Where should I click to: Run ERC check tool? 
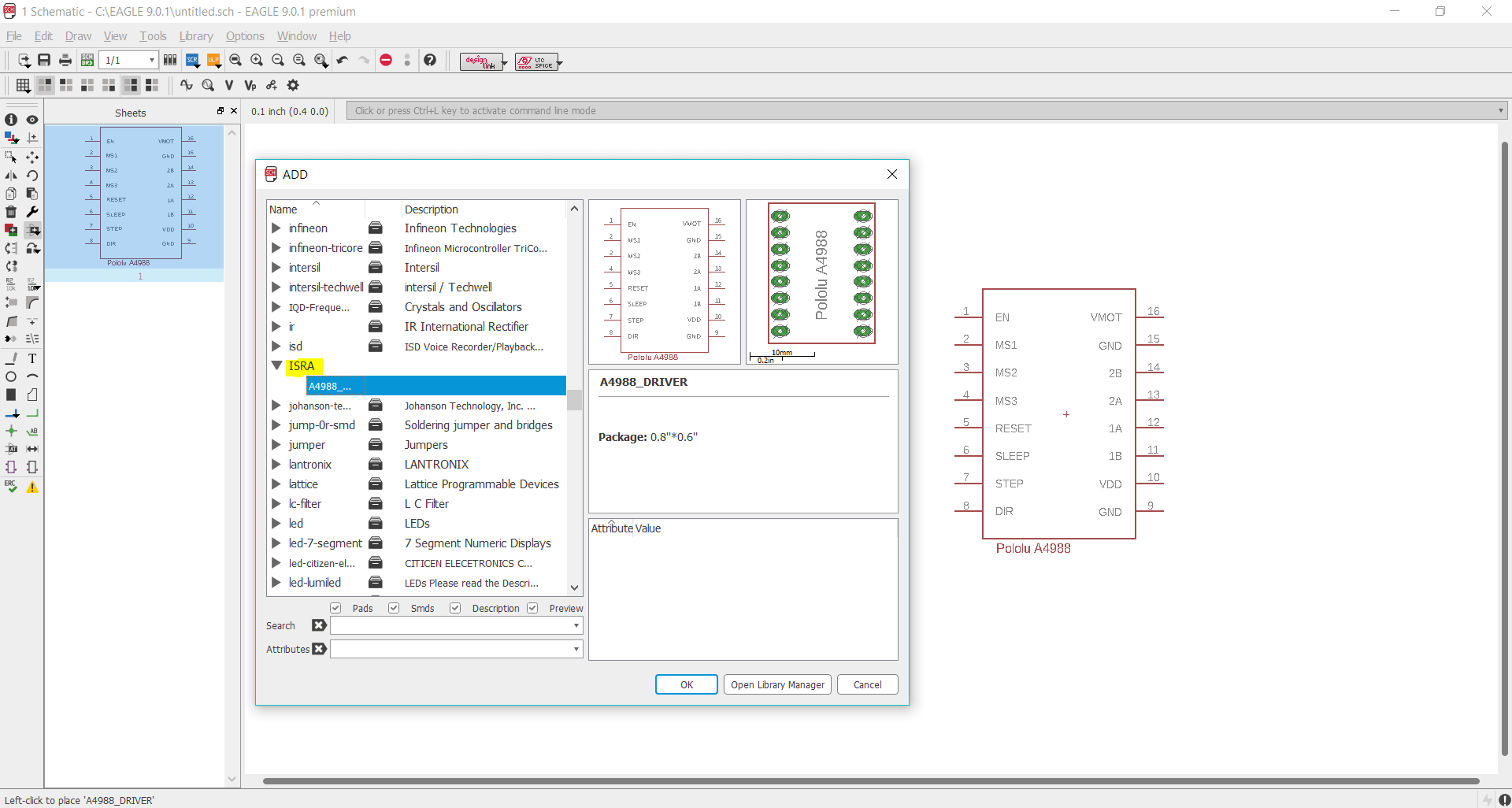coord(11,487)
